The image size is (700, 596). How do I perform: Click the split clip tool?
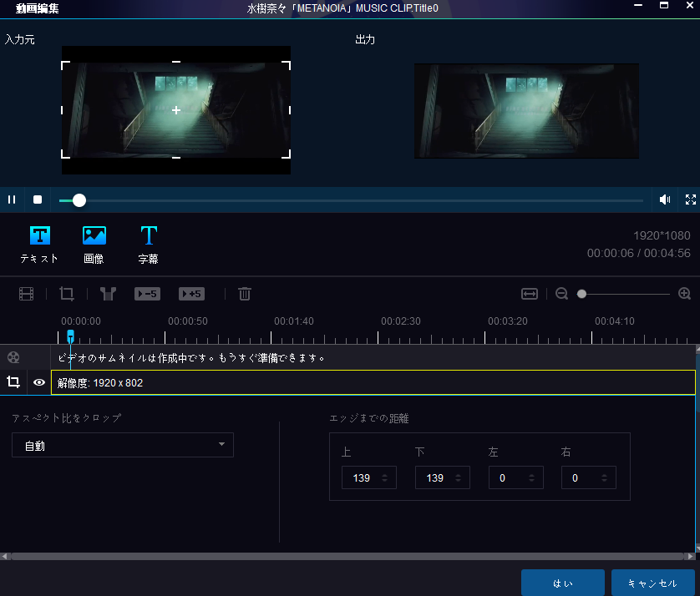pos(108,294)
